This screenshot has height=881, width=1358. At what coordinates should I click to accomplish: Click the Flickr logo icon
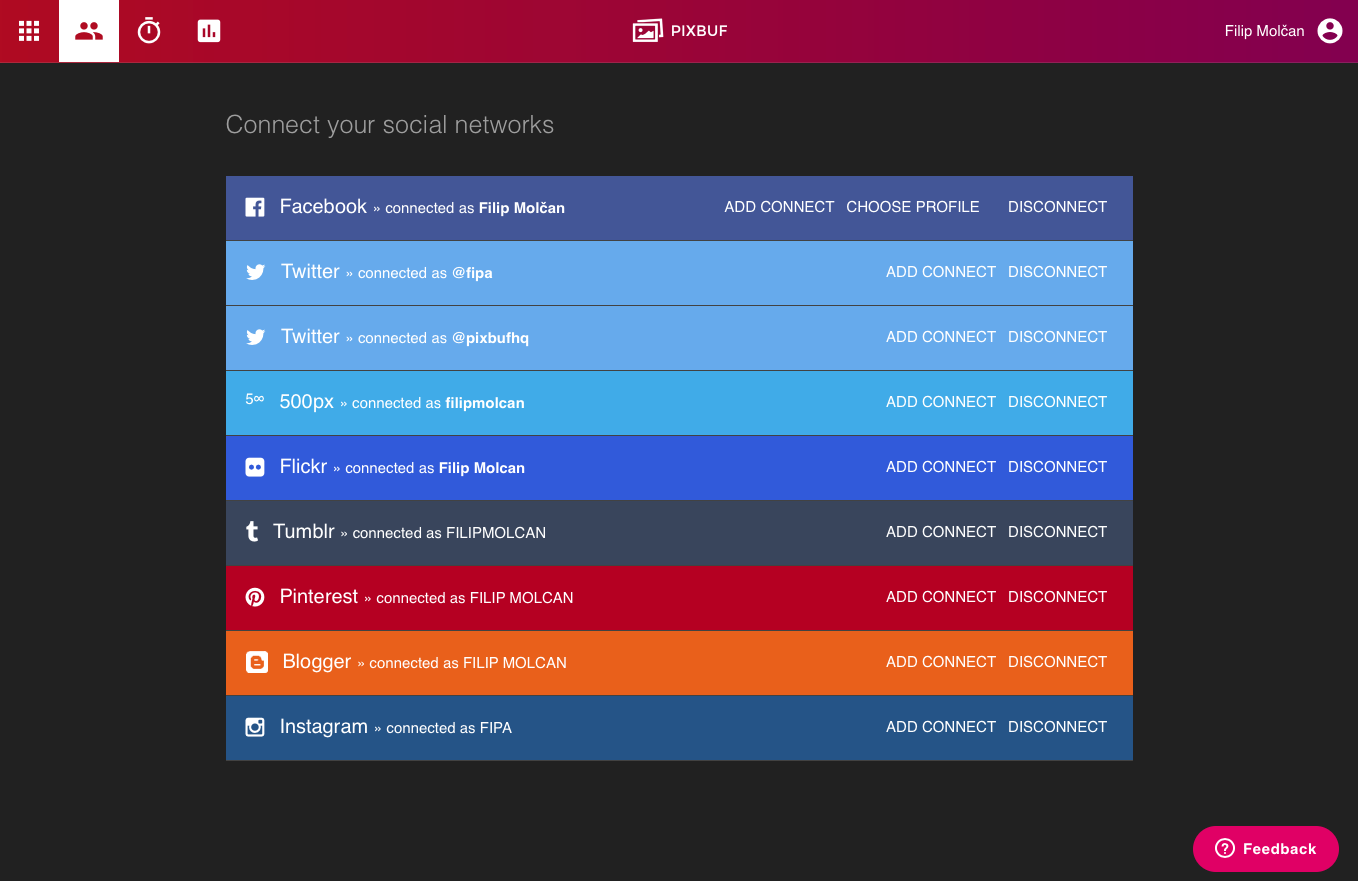click(x=255, y=467)
